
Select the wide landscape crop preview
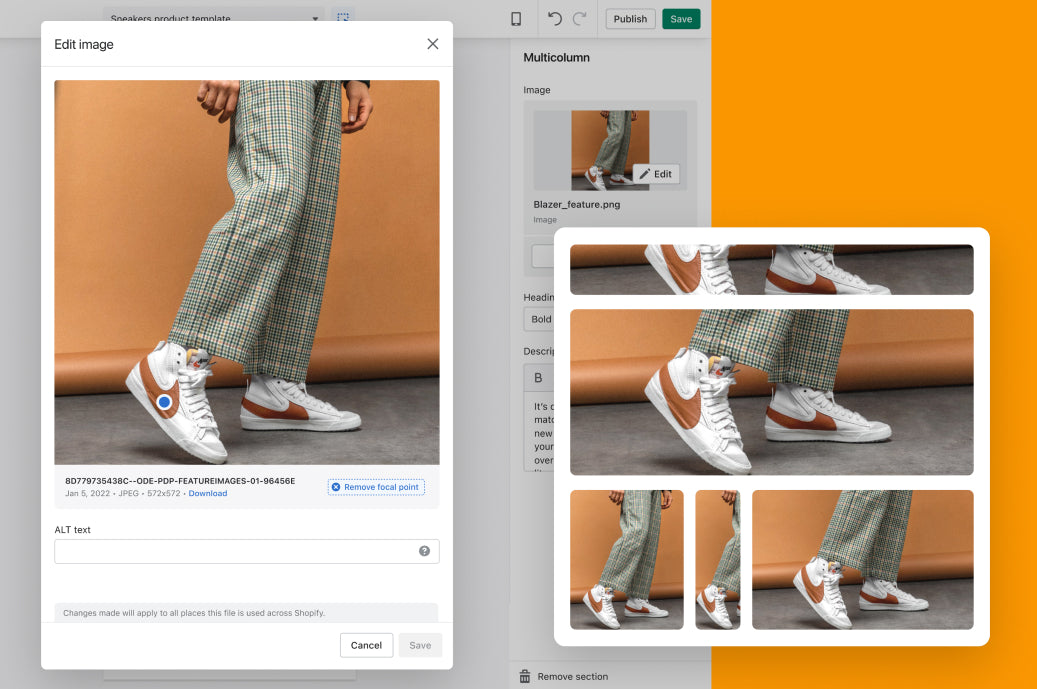[x=771, y=392]
